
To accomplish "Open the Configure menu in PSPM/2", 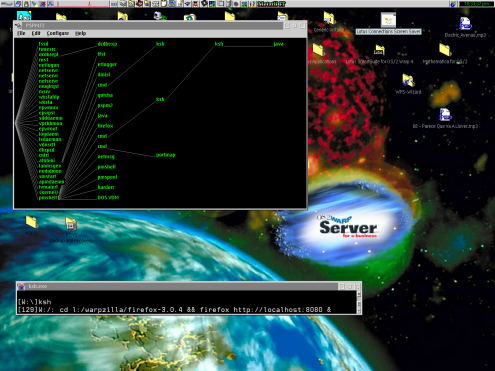I will pos(58,33).
